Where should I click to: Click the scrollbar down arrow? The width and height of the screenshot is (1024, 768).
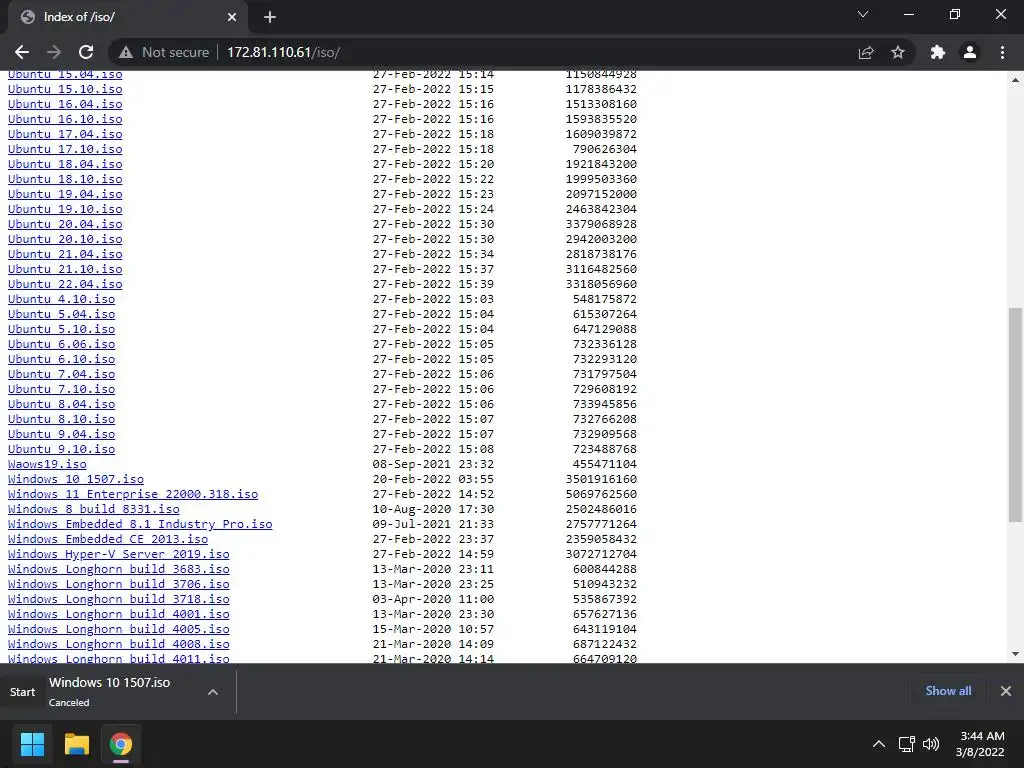pos(1015,654)
